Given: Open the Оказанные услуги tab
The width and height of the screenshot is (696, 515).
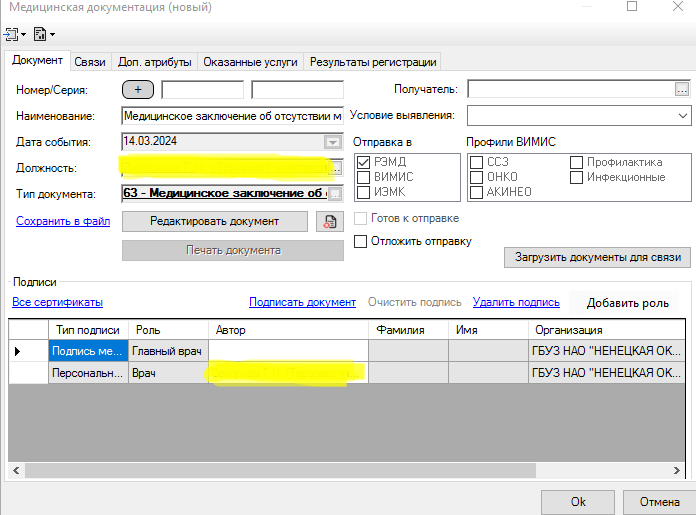Looking at the screenshot, I should point(250,62).
